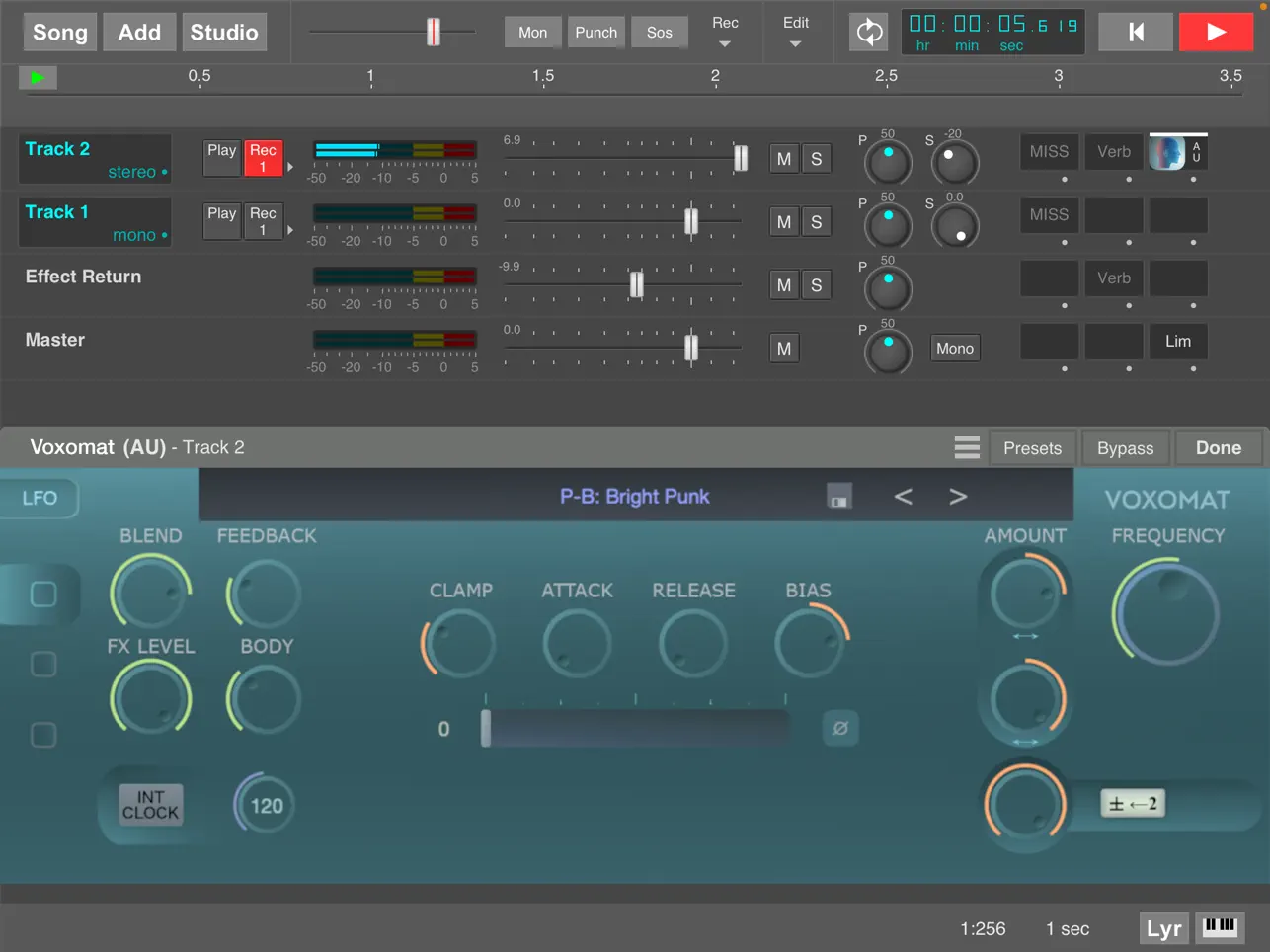Image resolution: width=1270 pixels, height=952 pixels.
Task: Click the BODY knob
Action: [265, 699]
